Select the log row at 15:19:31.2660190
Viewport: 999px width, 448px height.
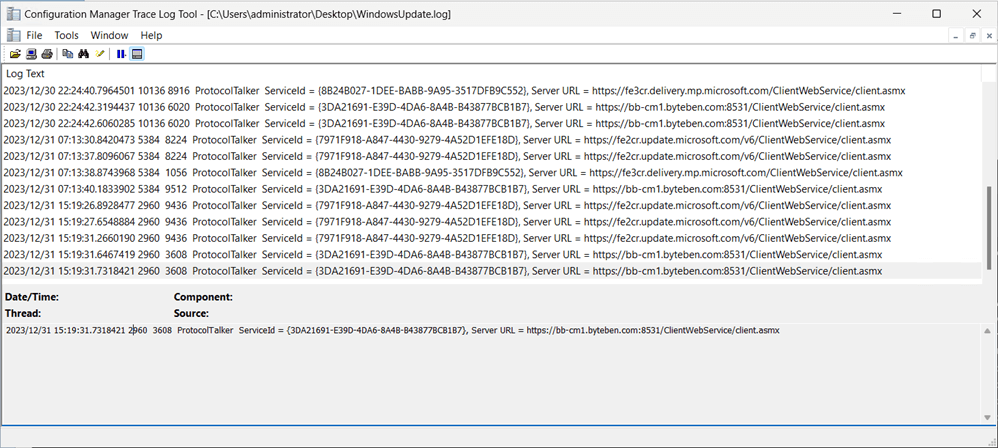click(x=491, y=238)
